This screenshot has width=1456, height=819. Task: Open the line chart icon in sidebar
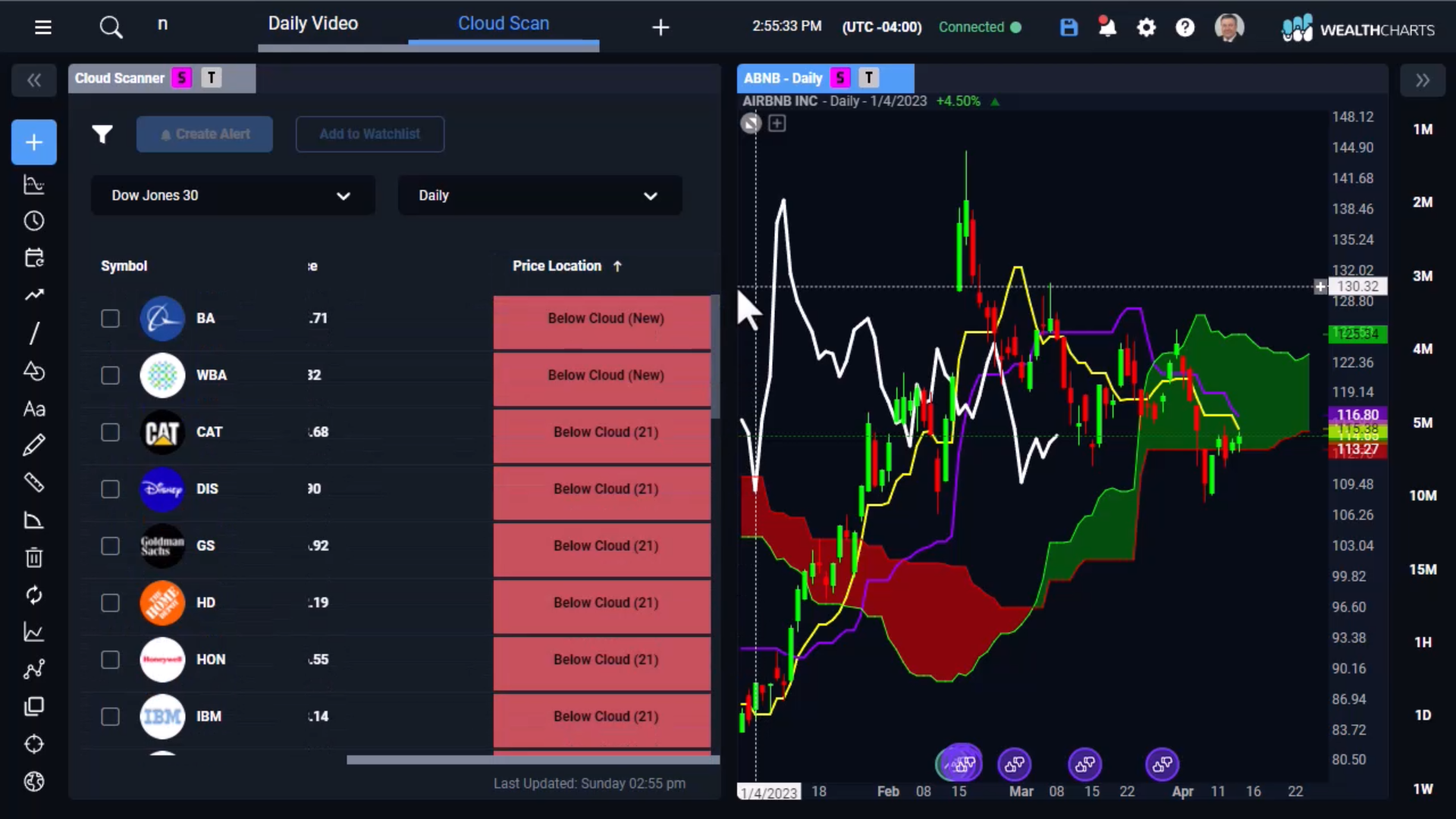(34, 632)
